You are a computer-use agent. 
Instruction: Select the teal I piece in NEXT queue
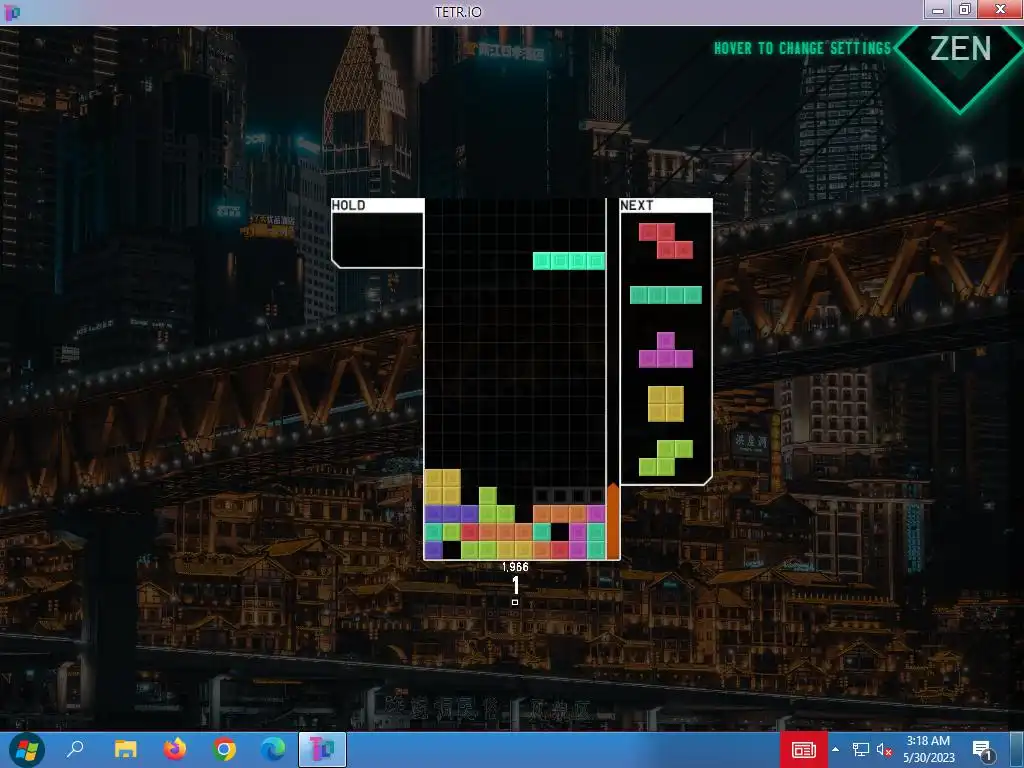click(x=665, y=295)
